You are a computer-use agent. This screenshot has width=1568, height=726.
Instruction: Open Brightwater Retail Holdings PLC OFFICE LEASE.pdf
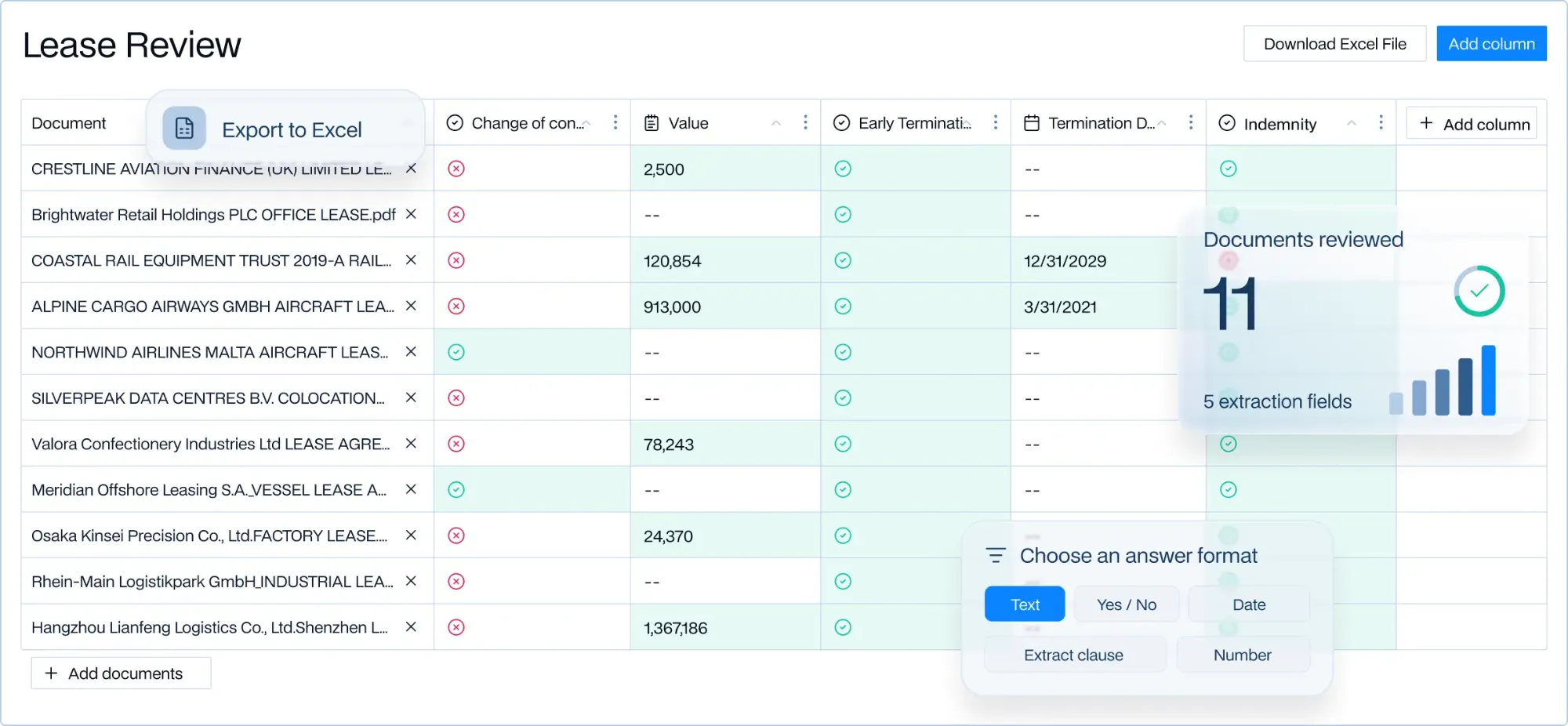click(x=213, y=214)
